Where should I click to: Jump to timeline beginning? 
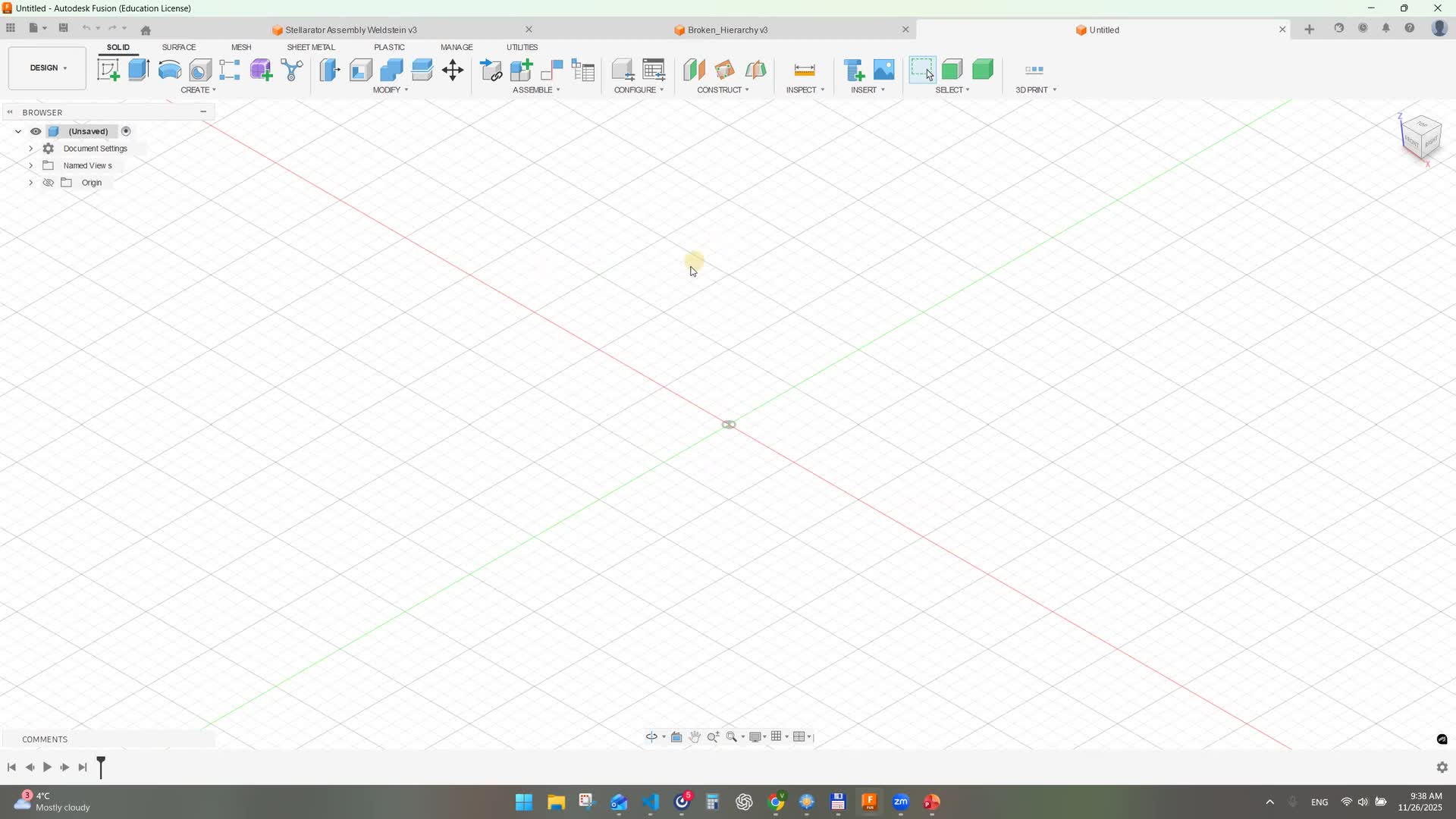11,767
